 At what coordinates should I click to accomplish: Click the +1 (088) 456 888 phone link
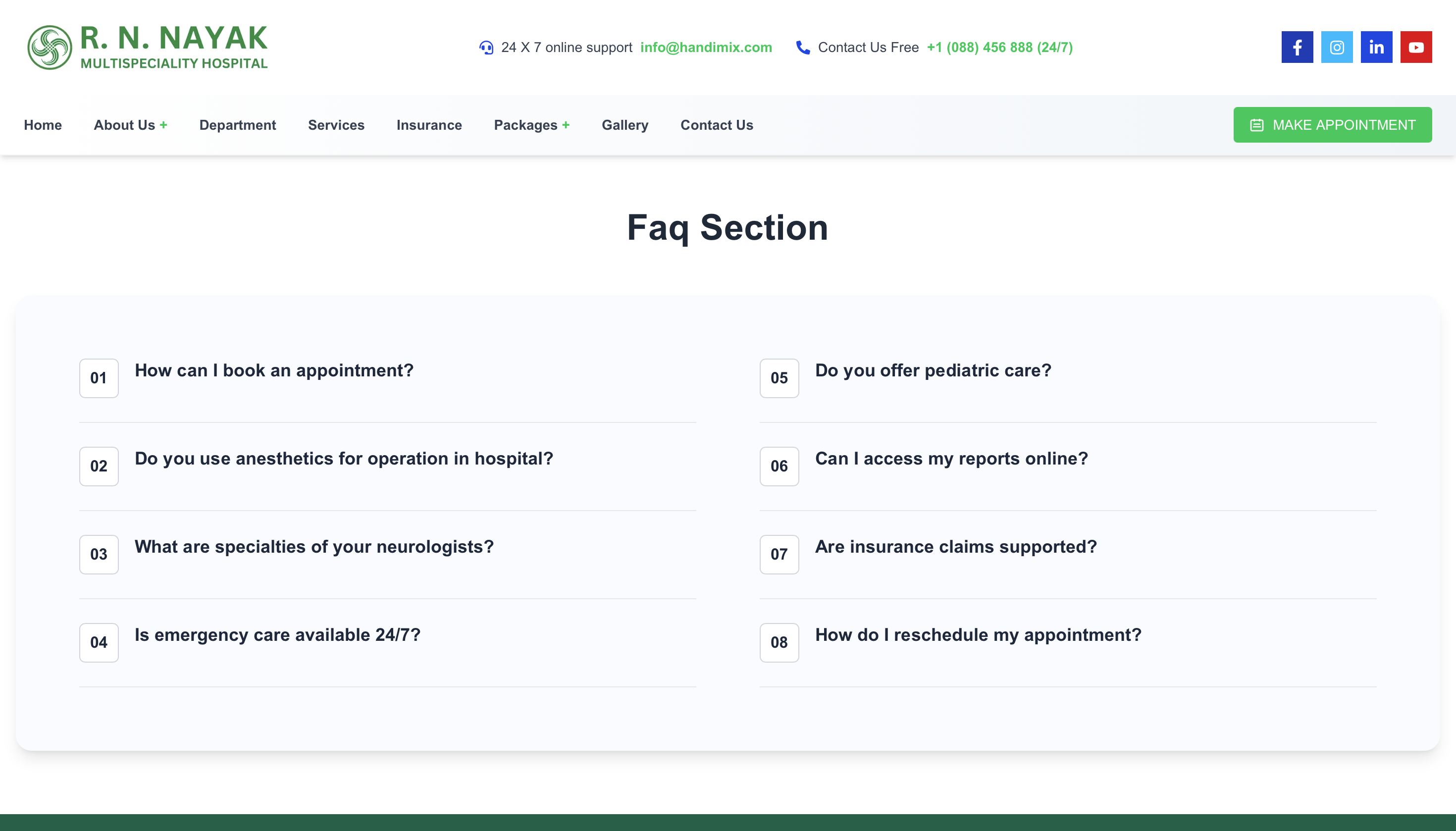(999, 48)
